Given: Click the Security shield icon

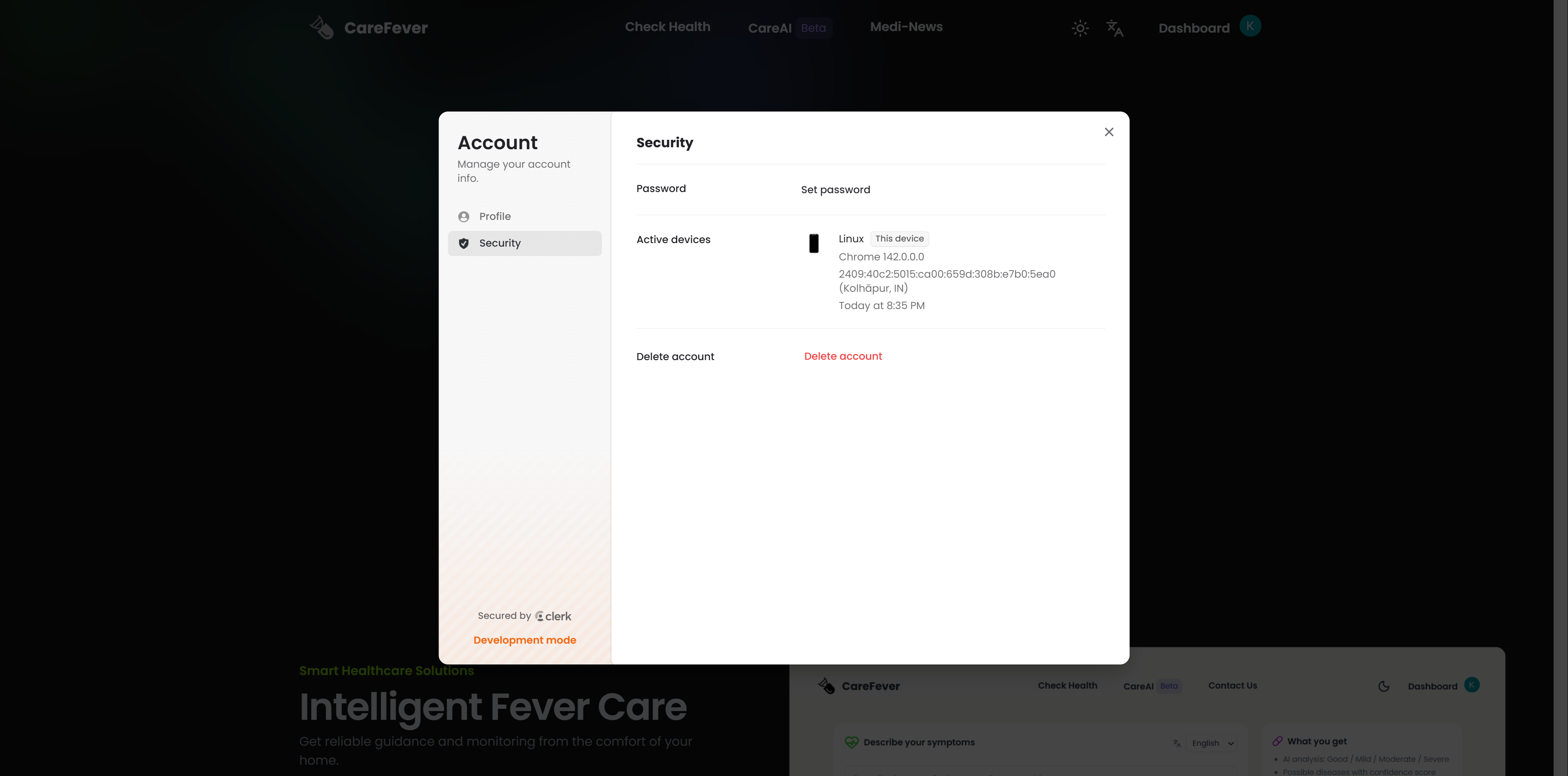Looking at the screenshot, I should click(x=464, y=243).
